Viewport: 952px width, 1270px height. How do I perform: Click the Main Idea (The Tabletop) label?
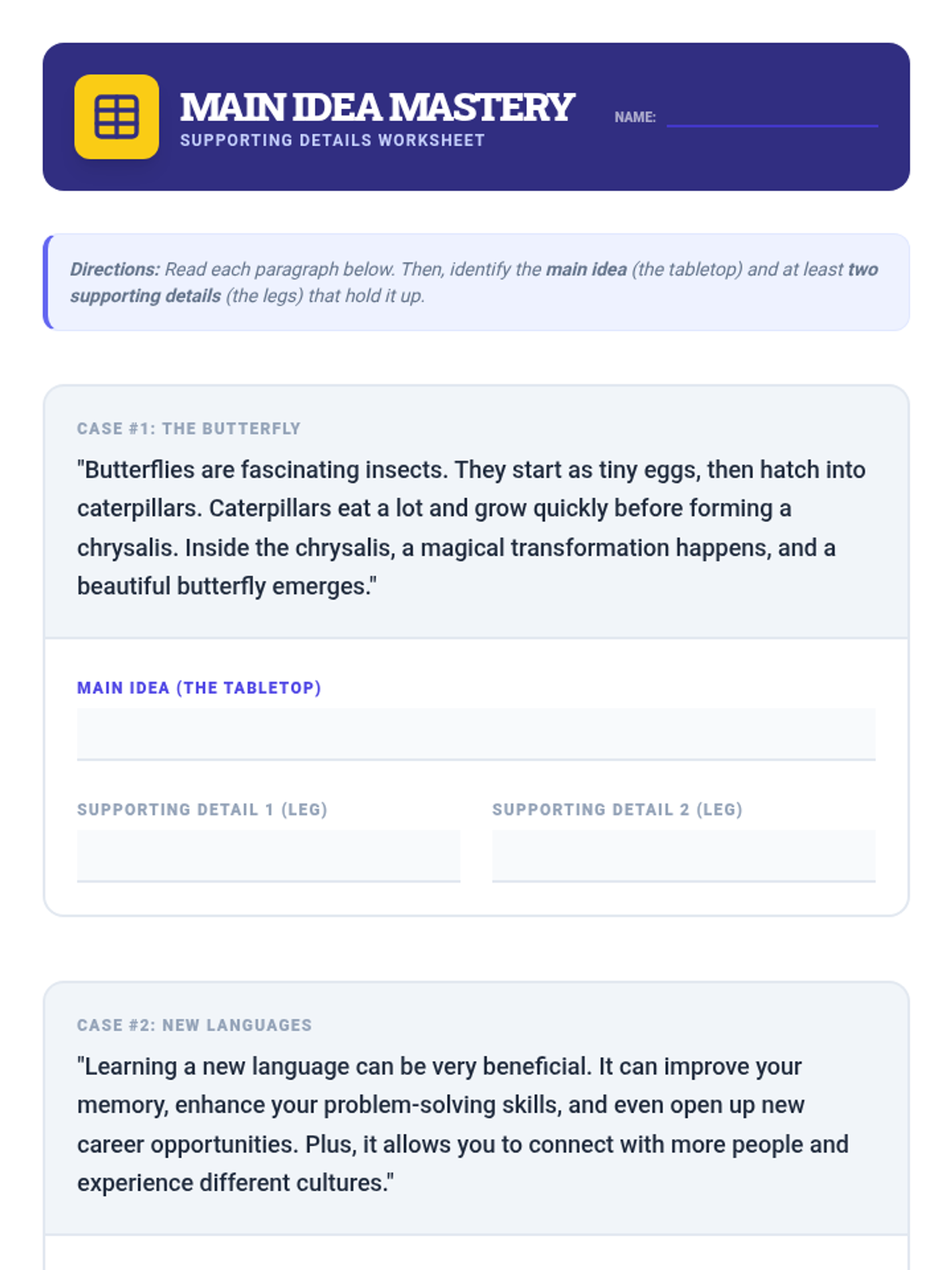point(198,688)
